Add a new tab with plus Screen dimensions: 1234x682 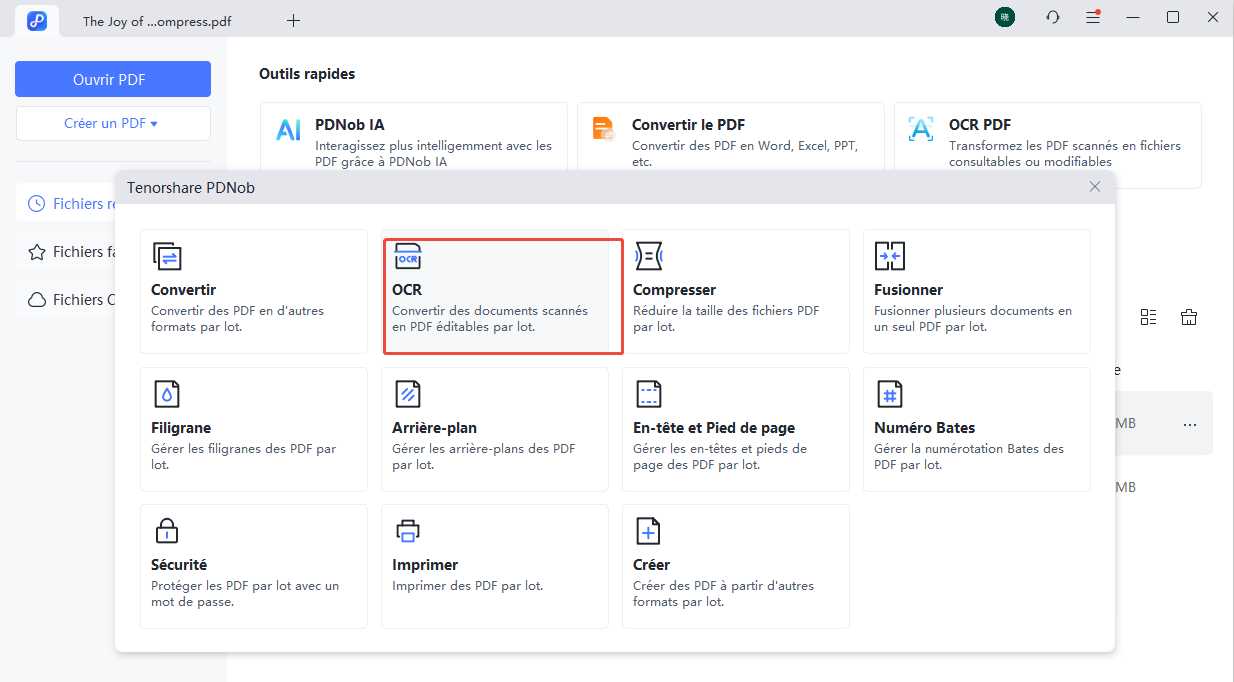pos(293,20)
